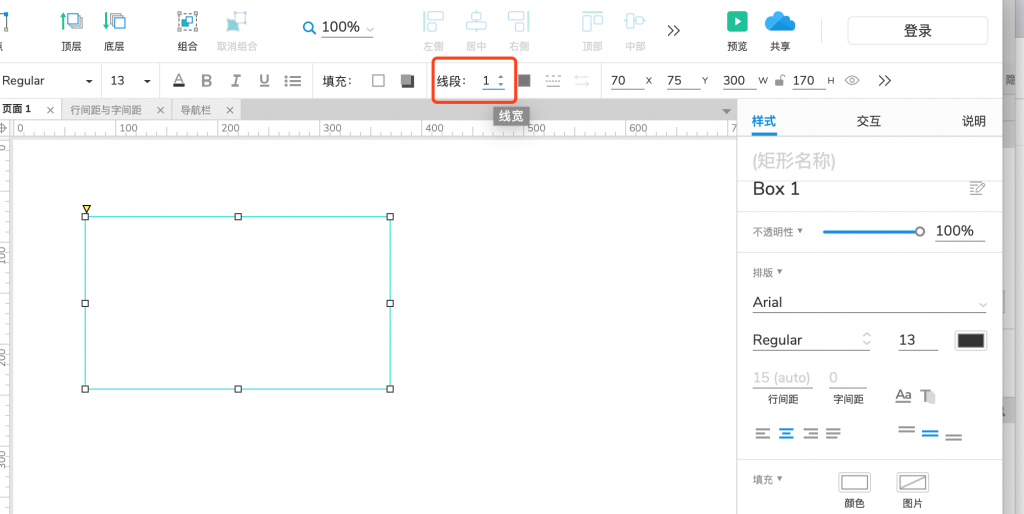Viewport: 1024px width, 514px height.
Task: Group selection with the 组合 icon
Action: (187, 21)
